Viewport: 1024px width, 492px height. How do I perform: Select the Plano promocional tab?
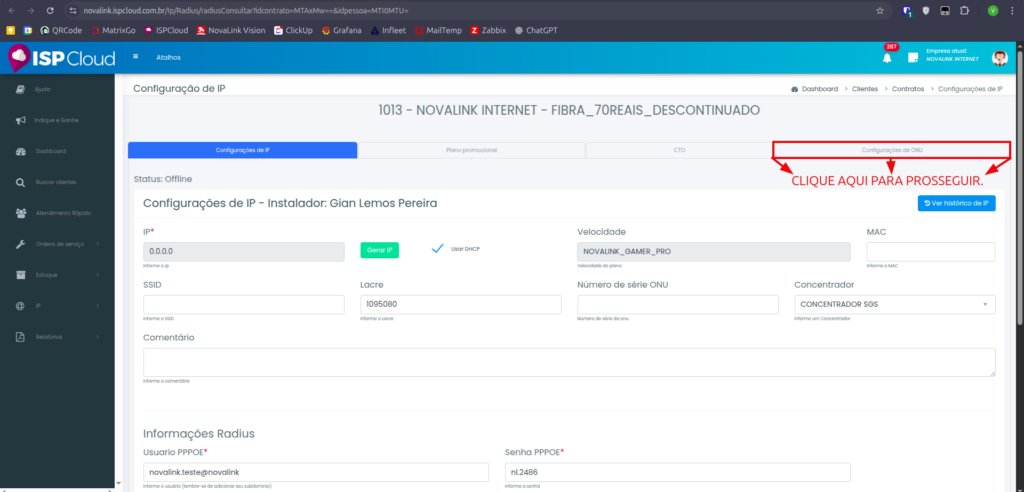point(471,150)
